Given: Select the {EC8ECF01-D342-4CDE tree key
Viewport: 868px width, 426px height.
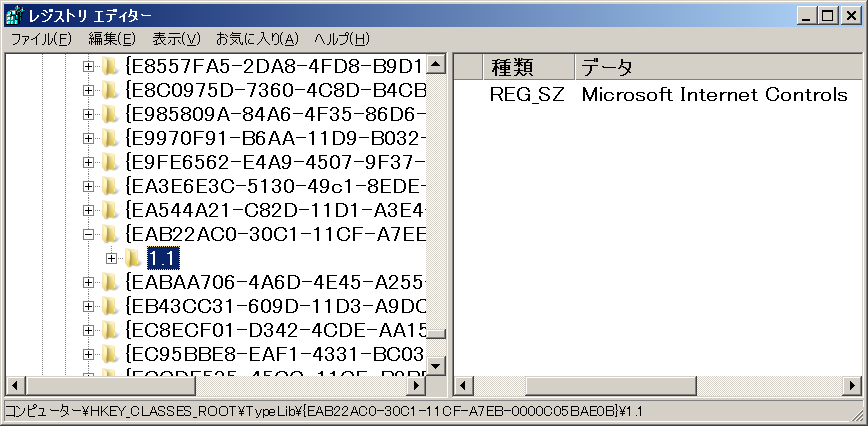Looking at the screenshot, I should [x=275, y=330].
